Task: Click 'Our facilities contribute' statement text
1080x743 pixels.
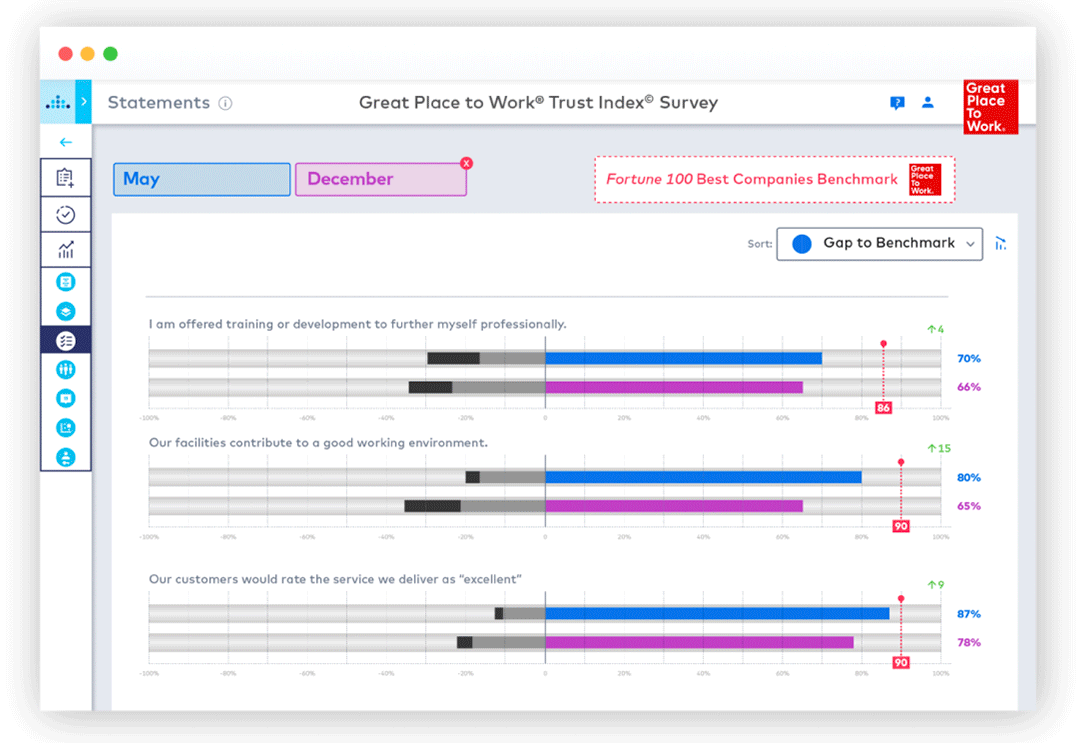Action: point(318,443)
